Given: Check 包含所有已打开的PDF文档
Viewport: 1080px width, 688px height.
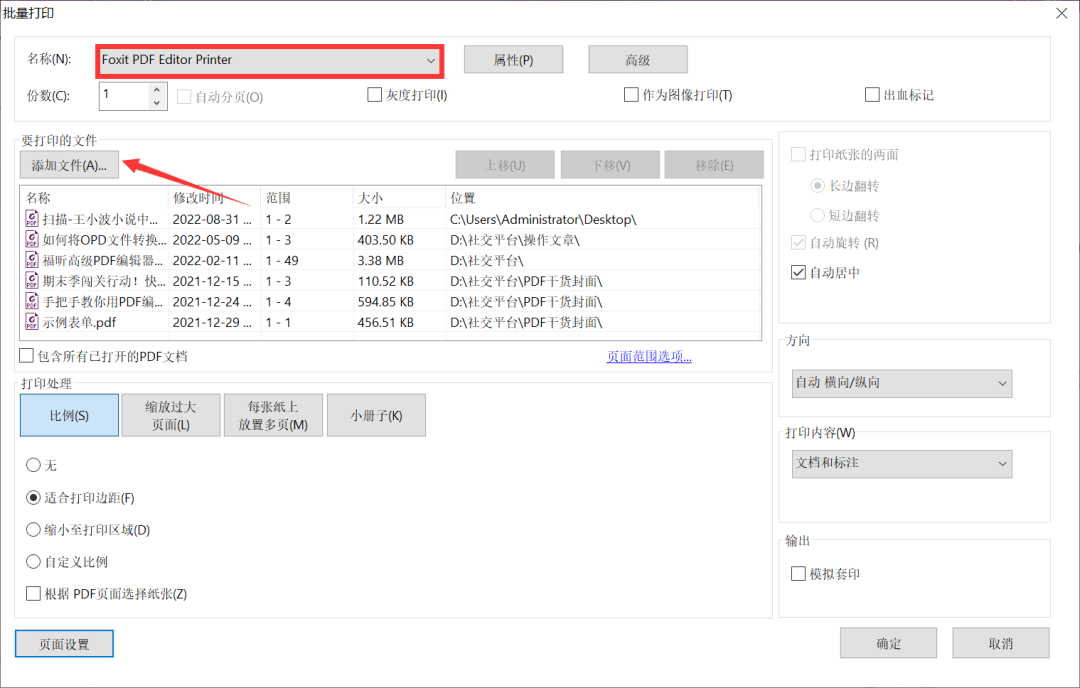Looking at the screenshot, I should [x=26, y=356].
